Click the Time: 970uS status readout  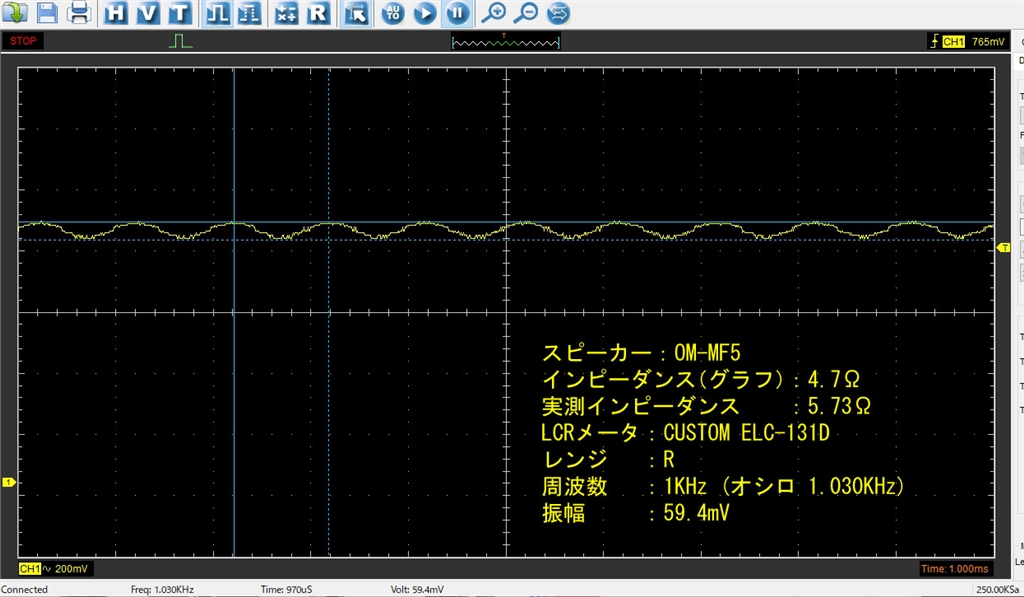286,589
